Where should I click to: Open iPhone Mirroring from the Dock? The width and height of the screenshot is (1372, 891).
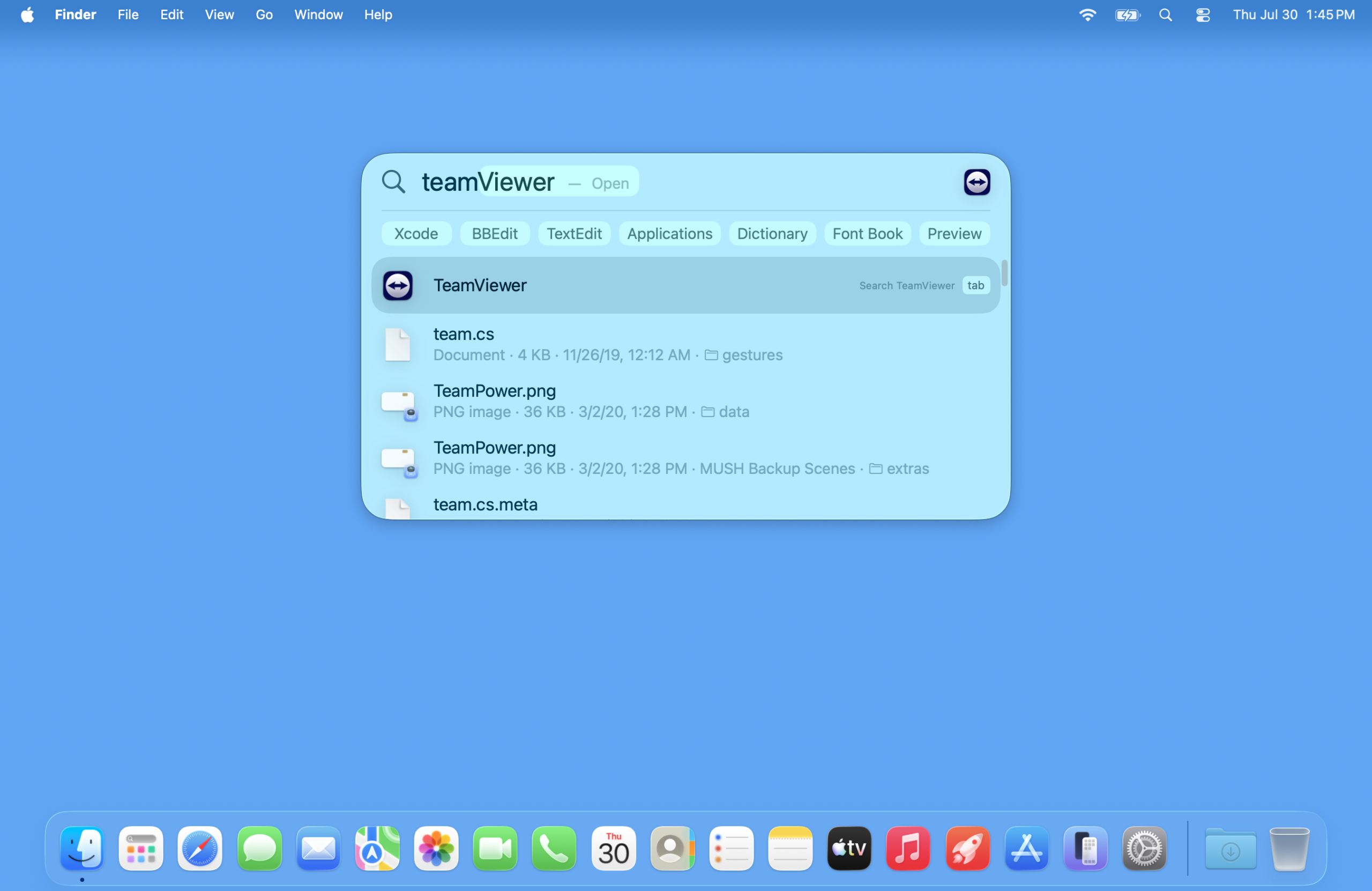coord(1085,848)
